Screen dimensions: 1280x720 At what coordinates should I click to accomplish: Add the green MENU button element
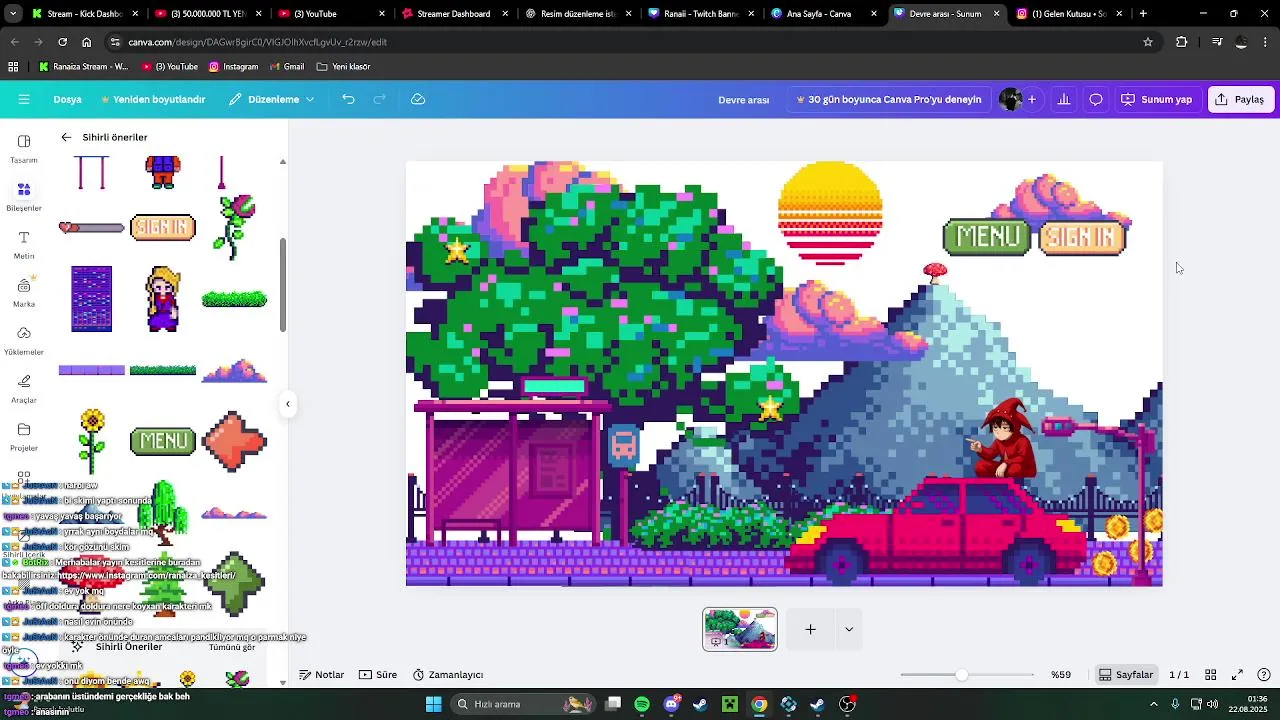pyautogui.click(x=163, y=441)
